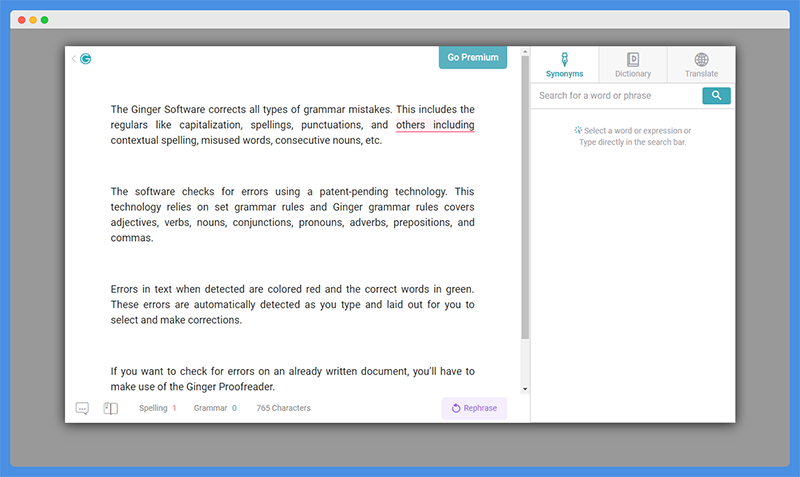Click the Grammar error count
Screen dimensions: 800x477
(x=215, y=408)
